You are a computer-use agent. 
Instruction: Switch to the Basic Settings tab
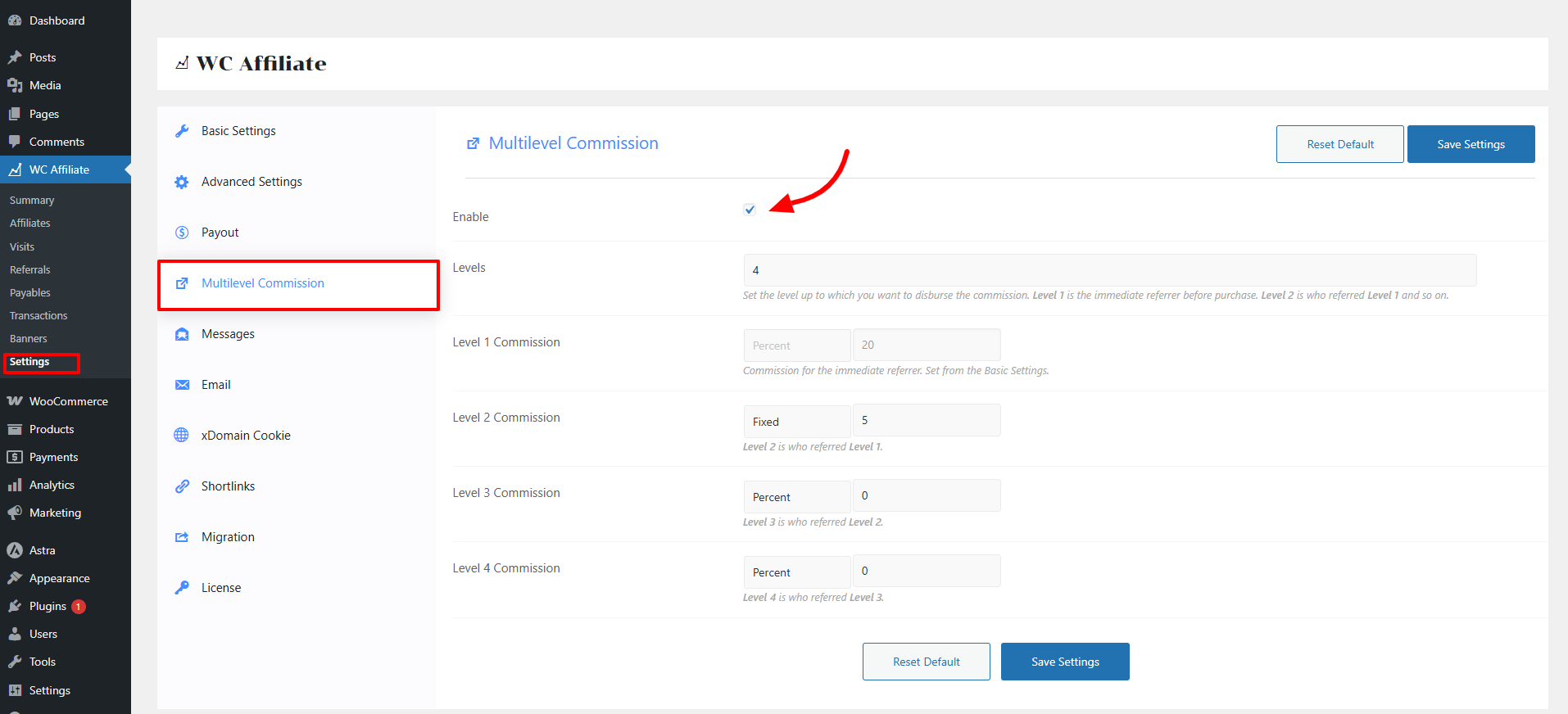[x=296, y=131]
